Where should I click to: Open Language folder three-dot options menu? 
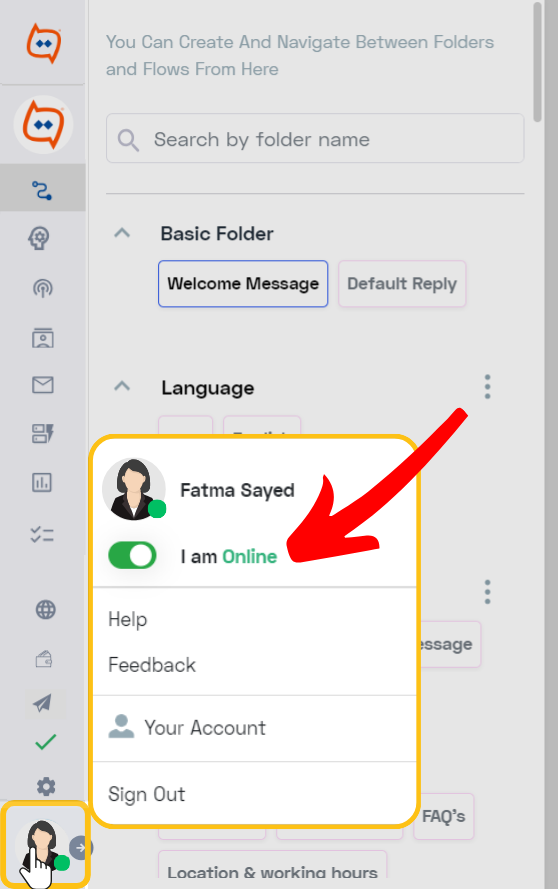point(487,387)
